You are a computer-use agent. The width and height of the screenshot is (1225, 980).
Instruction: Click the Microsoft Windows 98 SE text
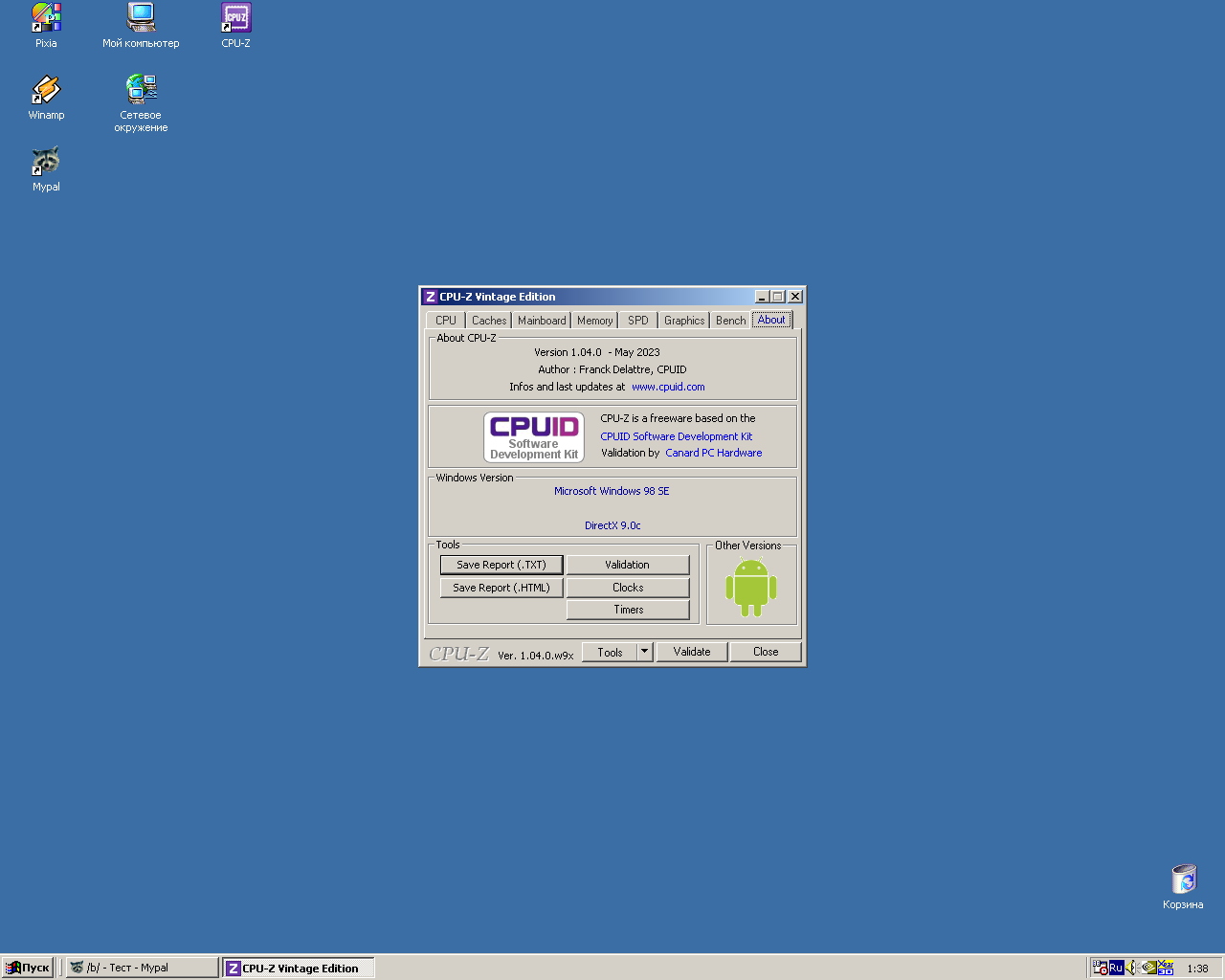click(x=612, y=491)
